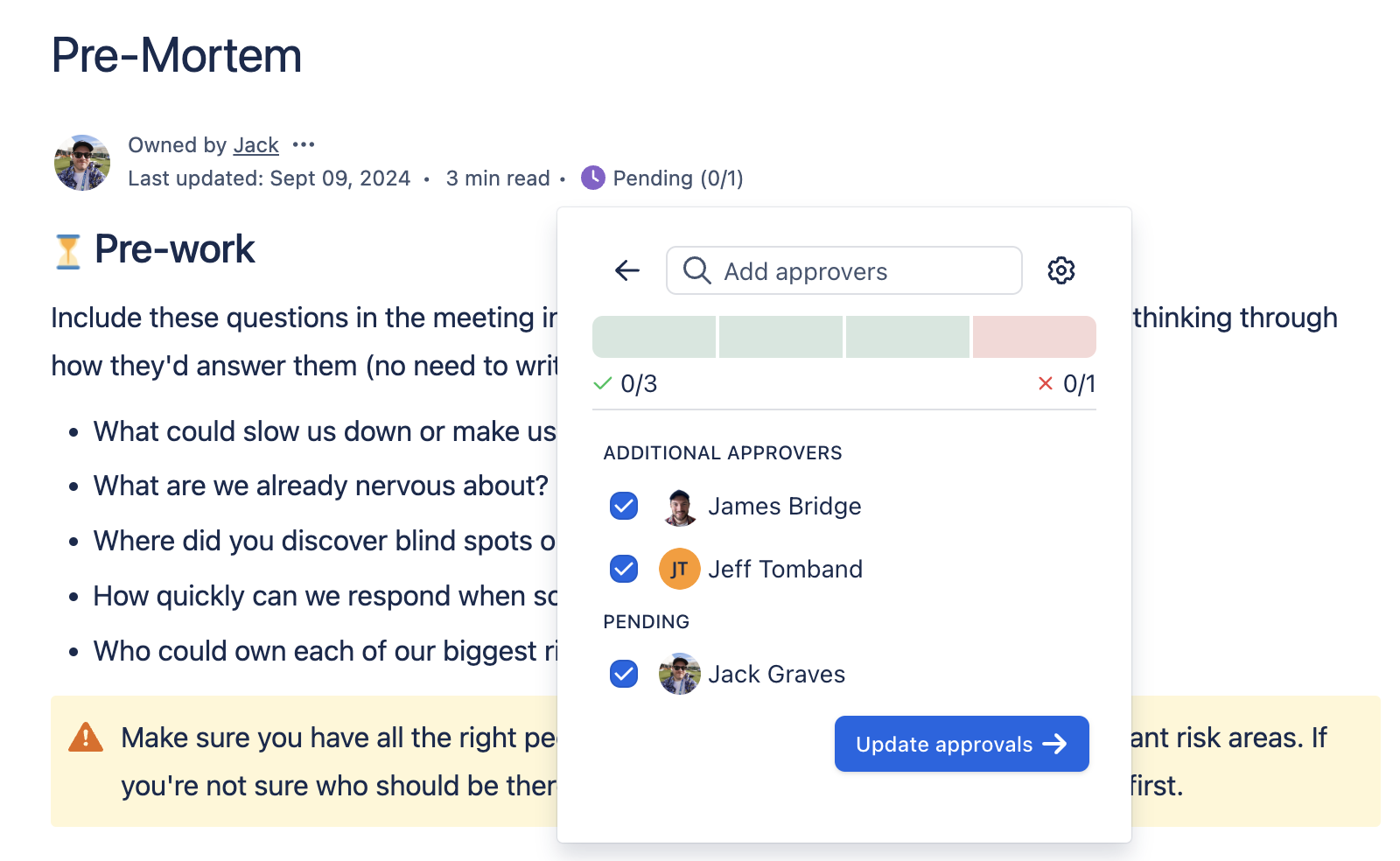Type in the Add approvers field
This screenshot has width=1400, height=861.
[x=866, y=271]
